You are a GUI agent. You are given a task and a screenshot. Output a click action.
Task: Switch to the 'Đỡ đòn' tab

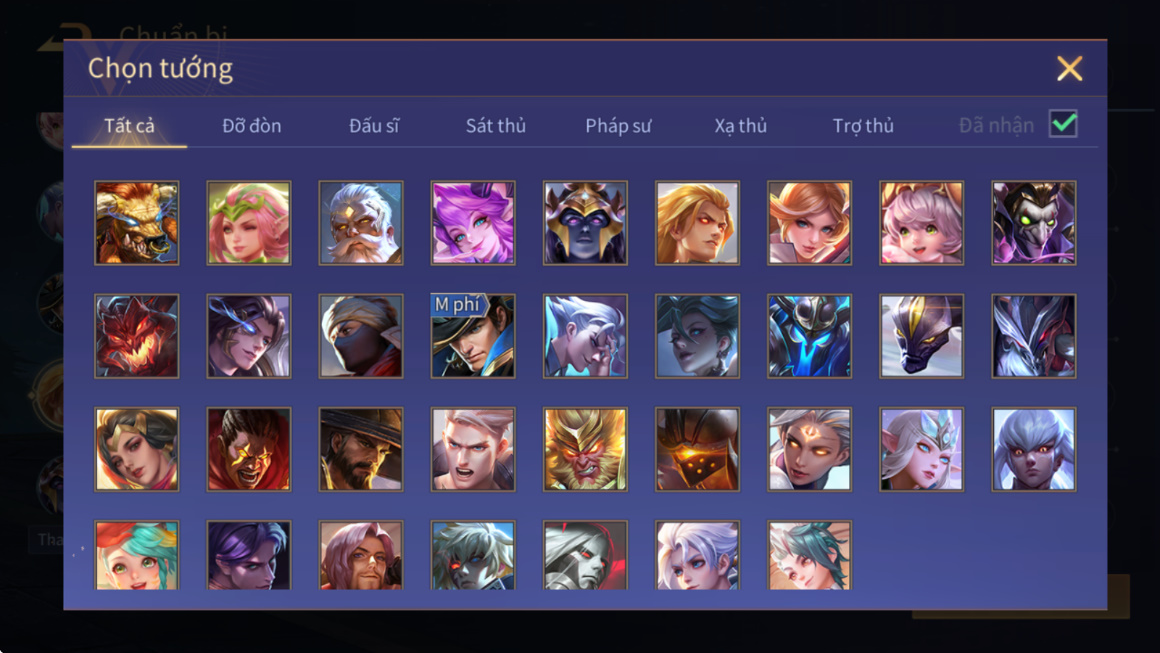click(x=252, y=126)
